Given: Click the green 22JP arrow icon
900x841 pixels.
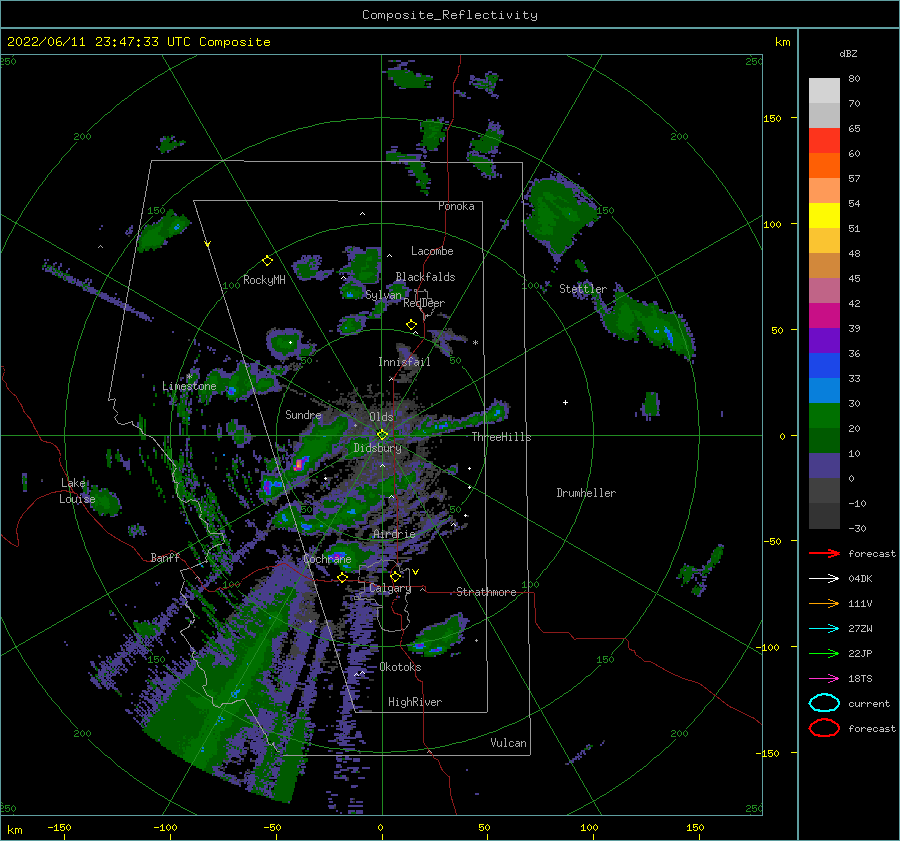Looking at the screenshot, I should [824, 653].
